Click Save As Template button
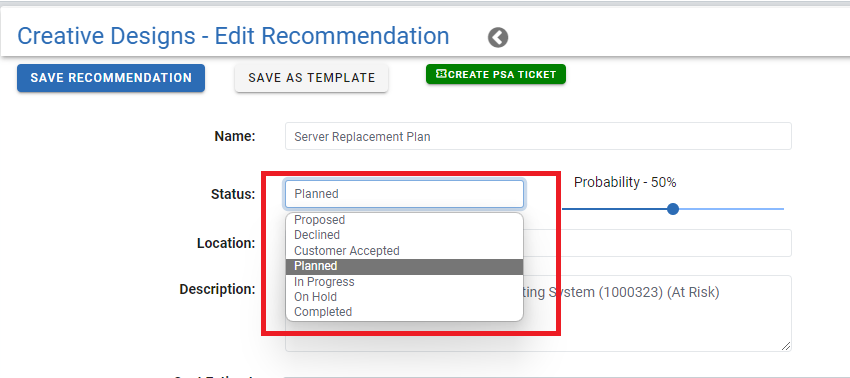 [x=312, y=78]
